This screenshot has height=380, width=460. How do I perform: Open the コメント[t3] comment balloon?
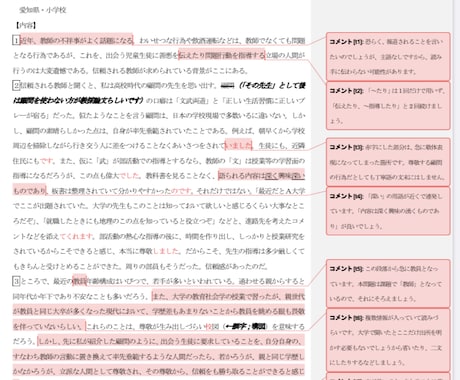388,162
